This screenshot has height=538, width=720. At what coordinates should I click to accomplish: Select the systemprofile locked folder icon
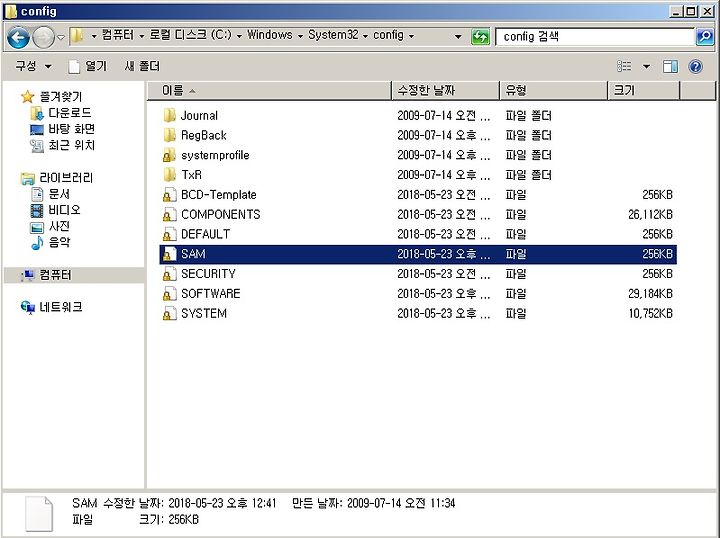click(x=169, y=155)
